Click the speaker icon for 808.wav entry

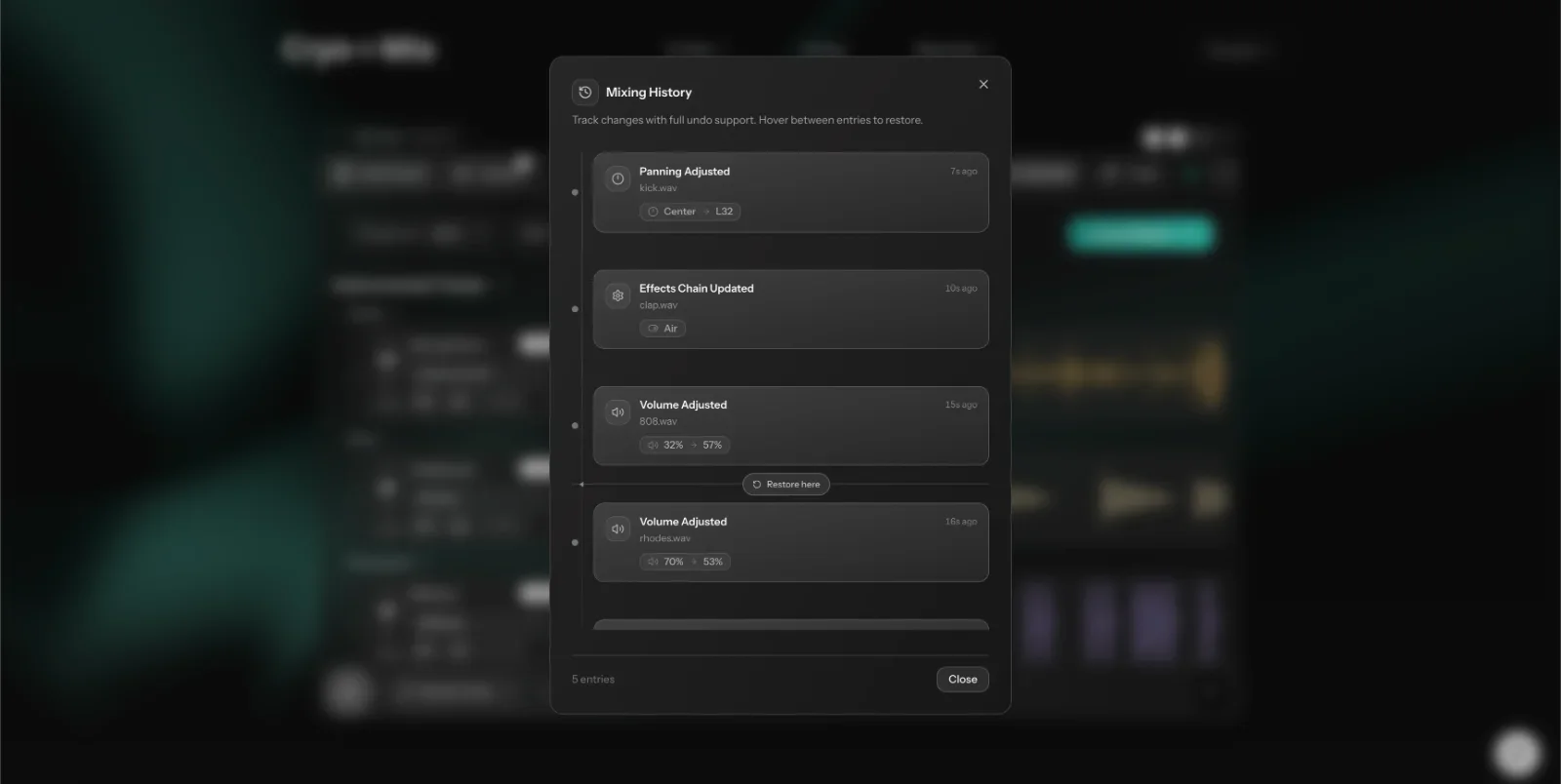tap(618, 412)
